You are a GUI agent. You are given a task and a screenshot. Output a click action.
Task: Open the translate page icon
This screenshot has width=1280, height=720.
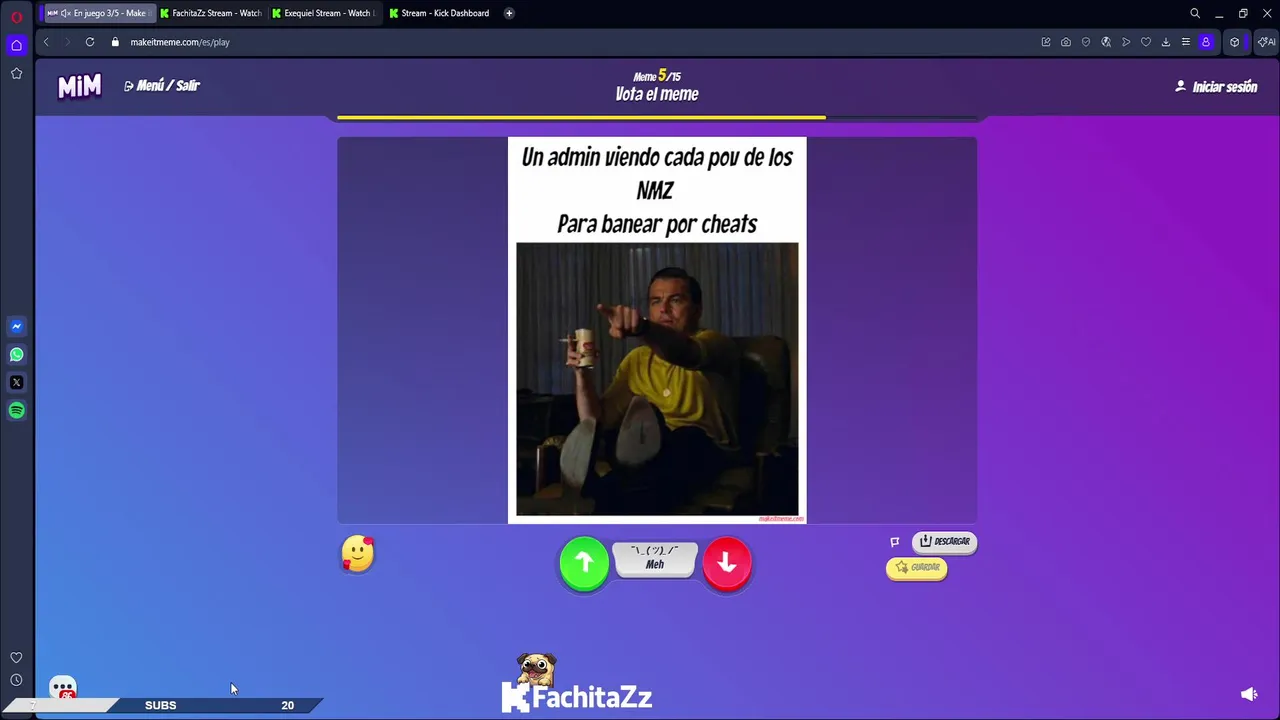[1106, 42]
